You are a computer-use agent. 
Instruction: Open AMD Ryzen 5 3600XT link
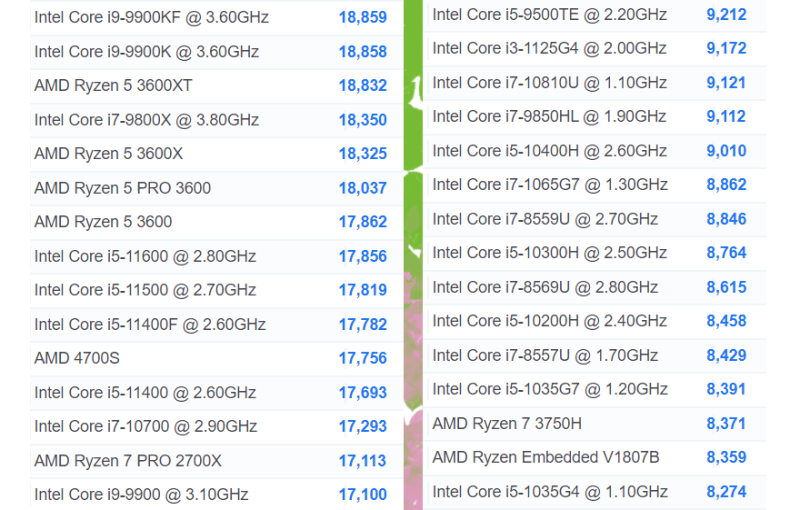click(113, 85)
